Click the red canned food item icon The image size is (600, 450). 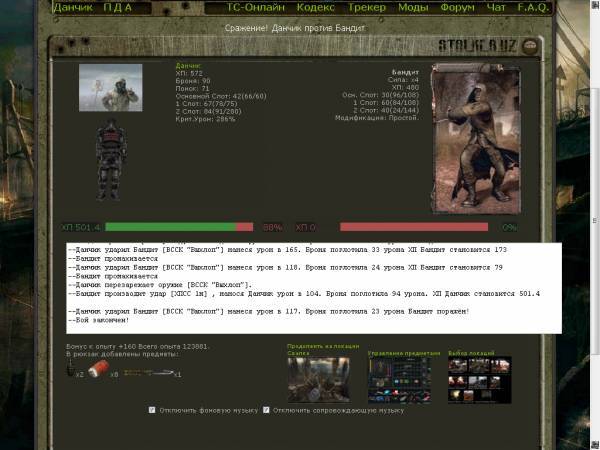tap(100, 371)
